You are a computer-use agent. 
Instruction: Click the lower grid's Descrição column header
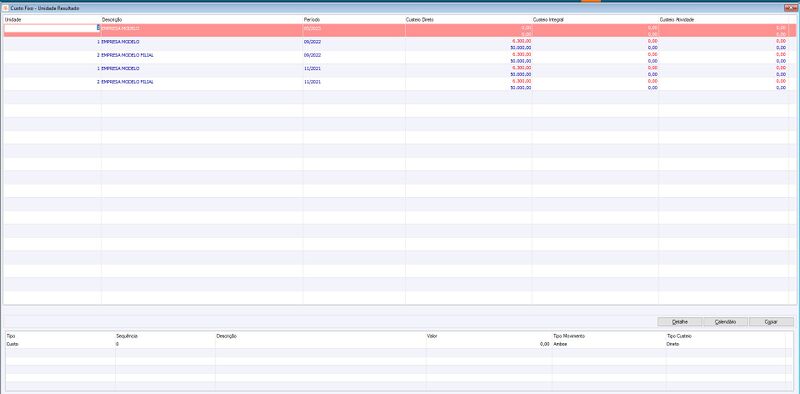(226, 336)
